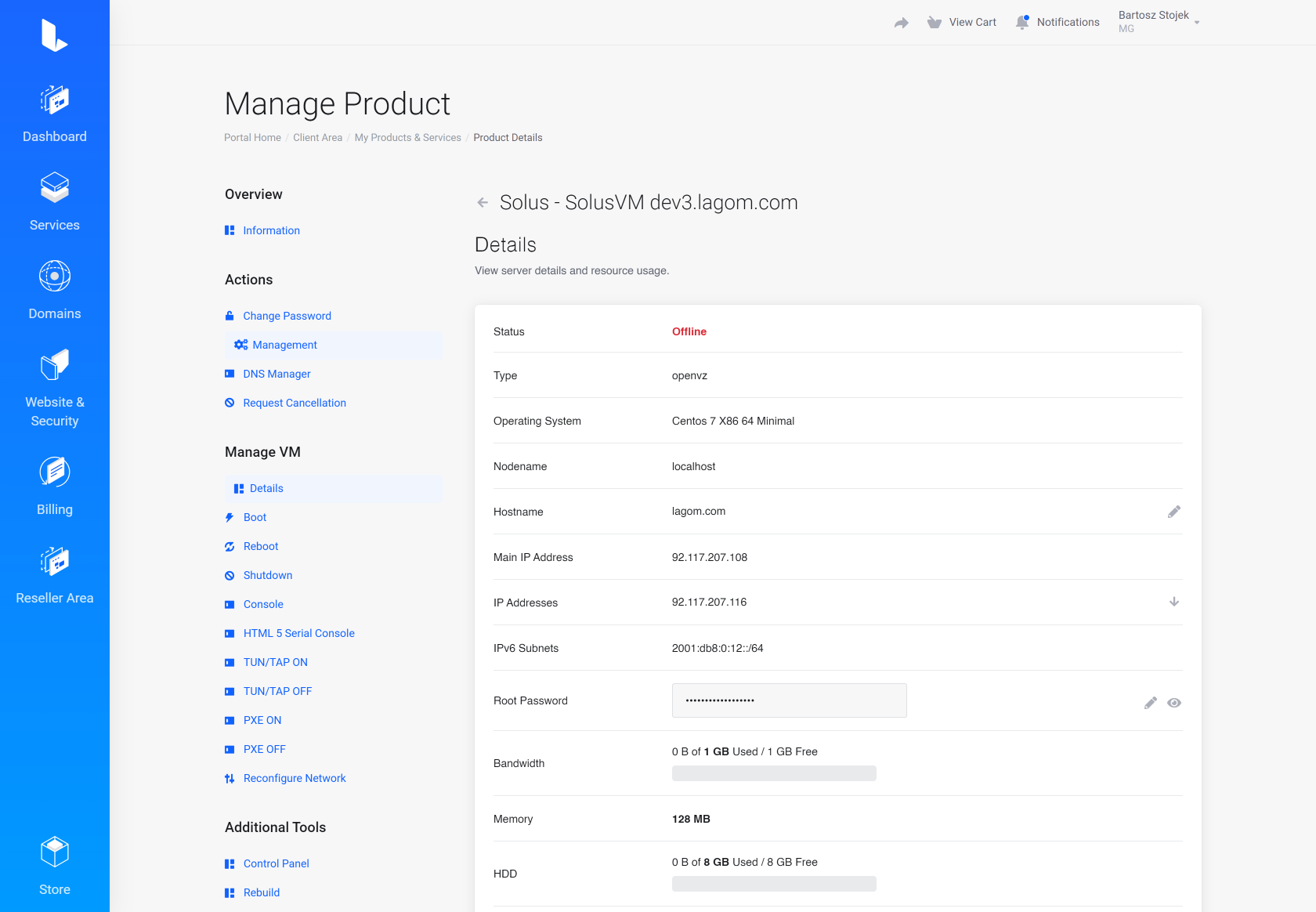Image resolution: width=1316 pixels, height=912 pixels.
Task: Click the Product Details breadcrumb text
Action: click(508, 137)
